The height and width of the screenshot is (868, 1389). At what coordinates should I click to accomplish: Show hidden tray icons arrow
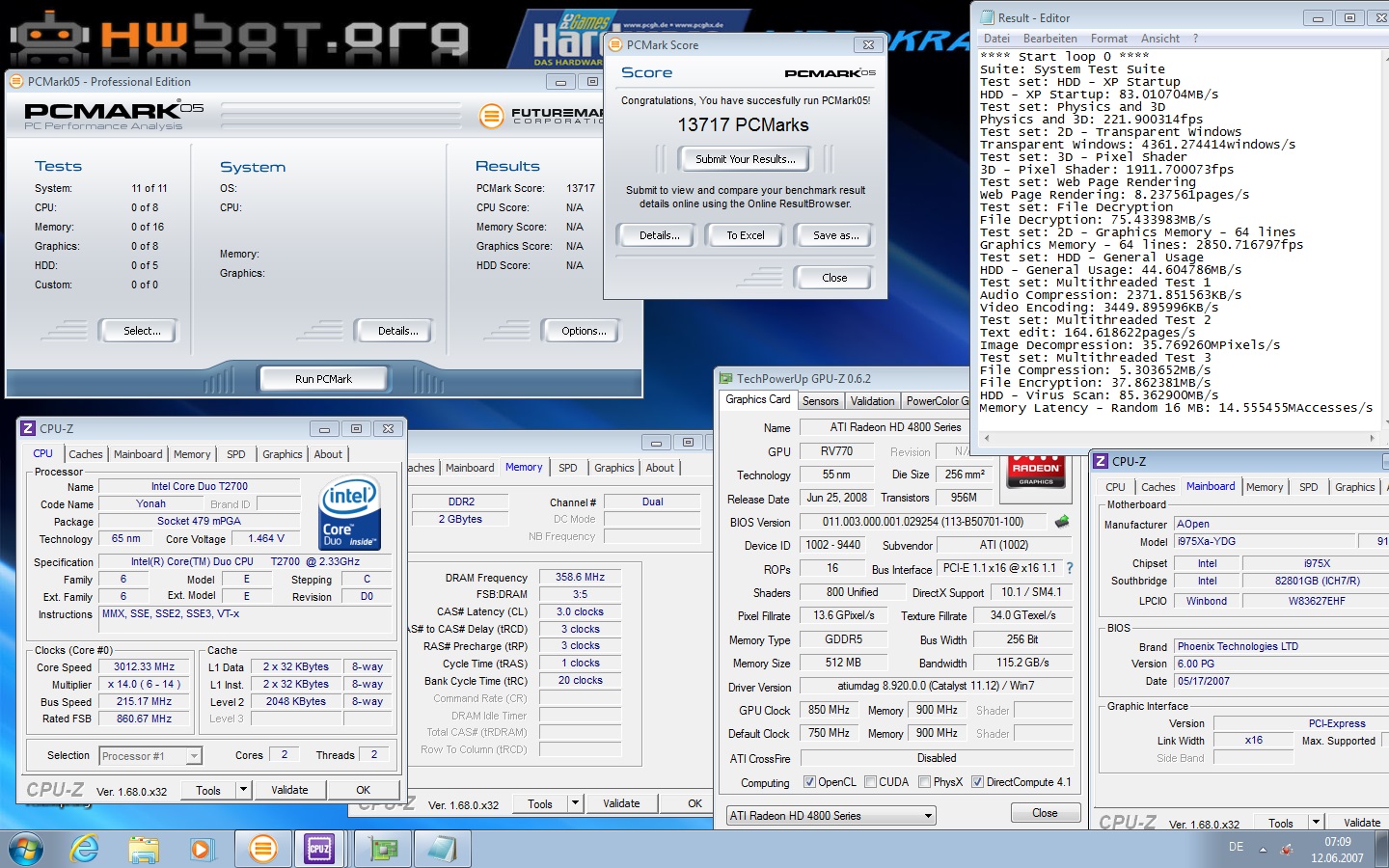click(x=1263, y=850)
